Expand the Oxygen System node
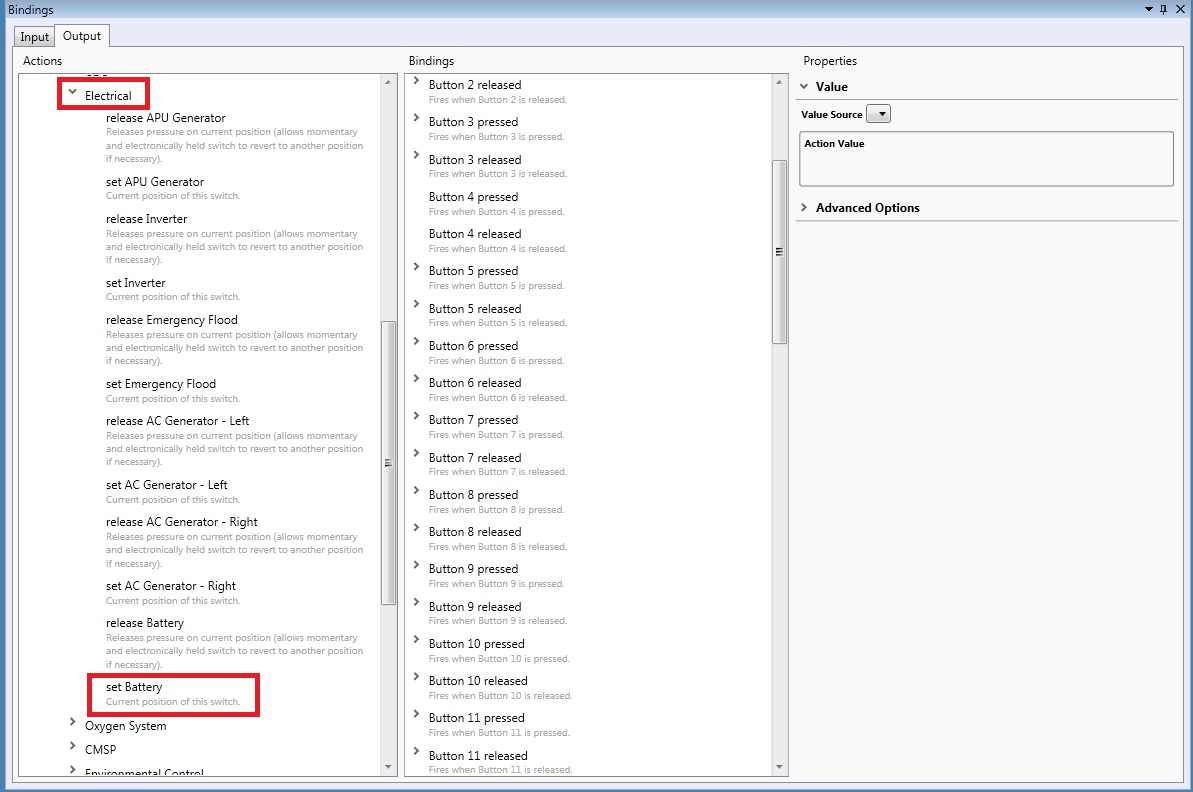Viewport: 1193px width, 792px height. [x=73, y=722]
